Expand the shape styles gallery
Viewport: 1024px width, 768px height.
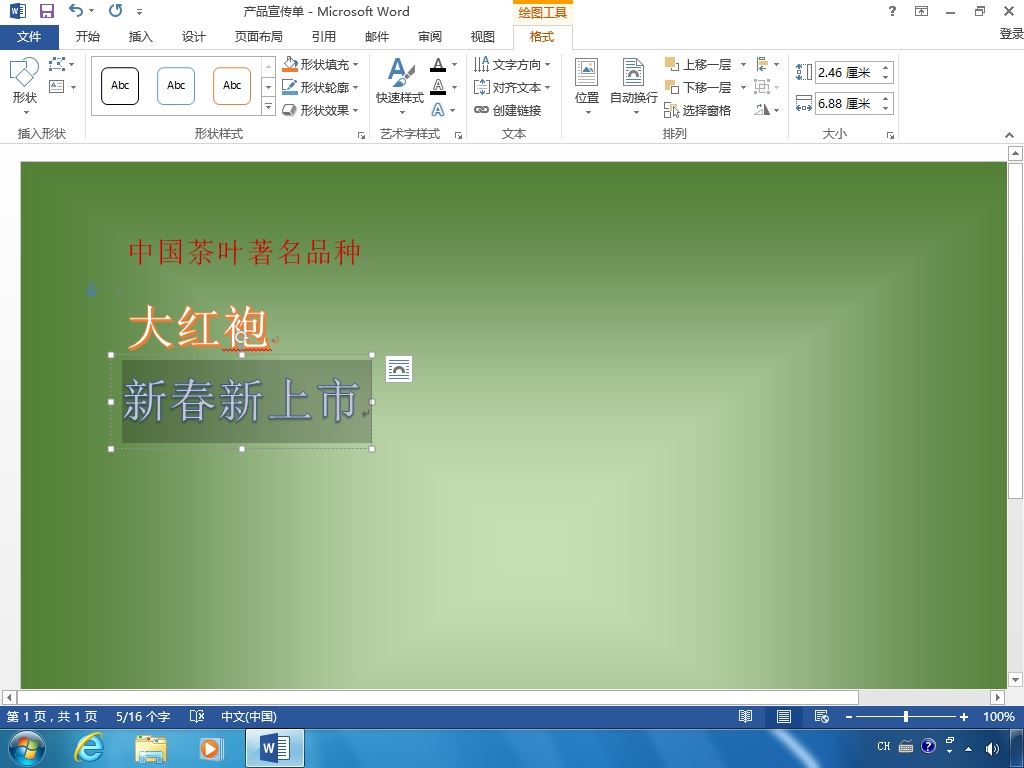pyautogui.click(x=268, y=106)
